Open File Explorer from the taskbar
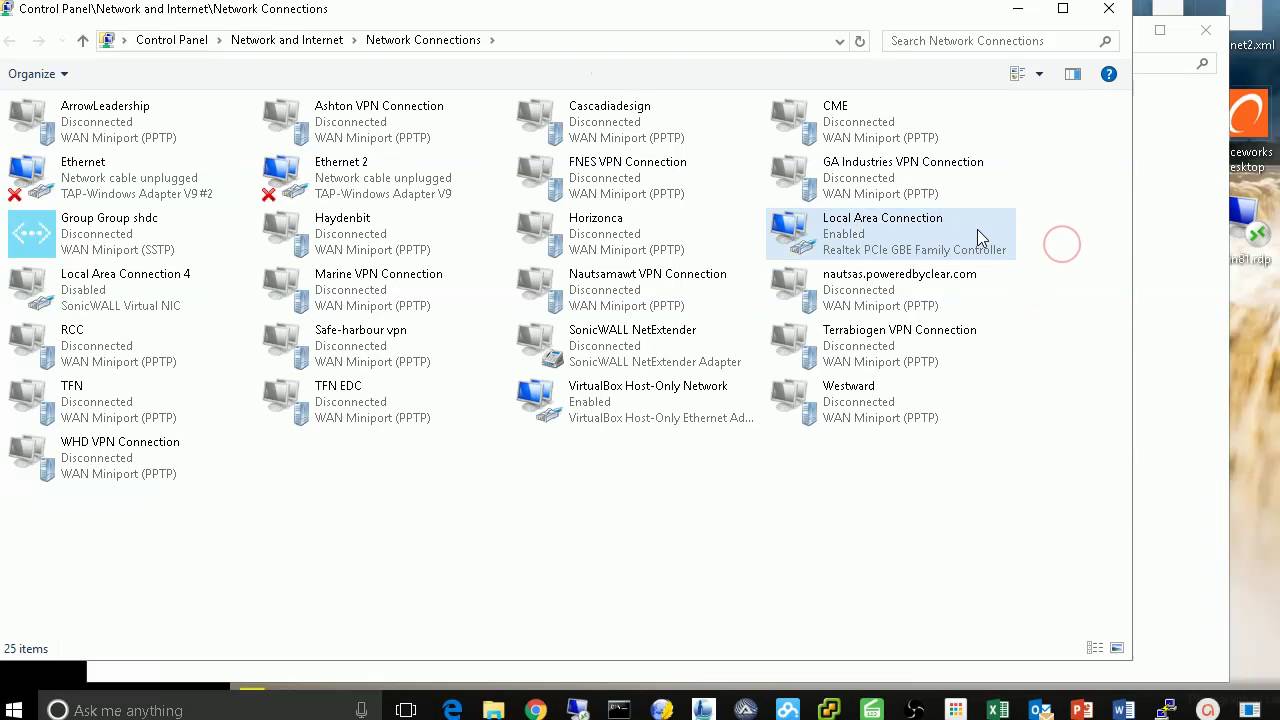This screenshot has width=1280, height=720. [494, 710]
